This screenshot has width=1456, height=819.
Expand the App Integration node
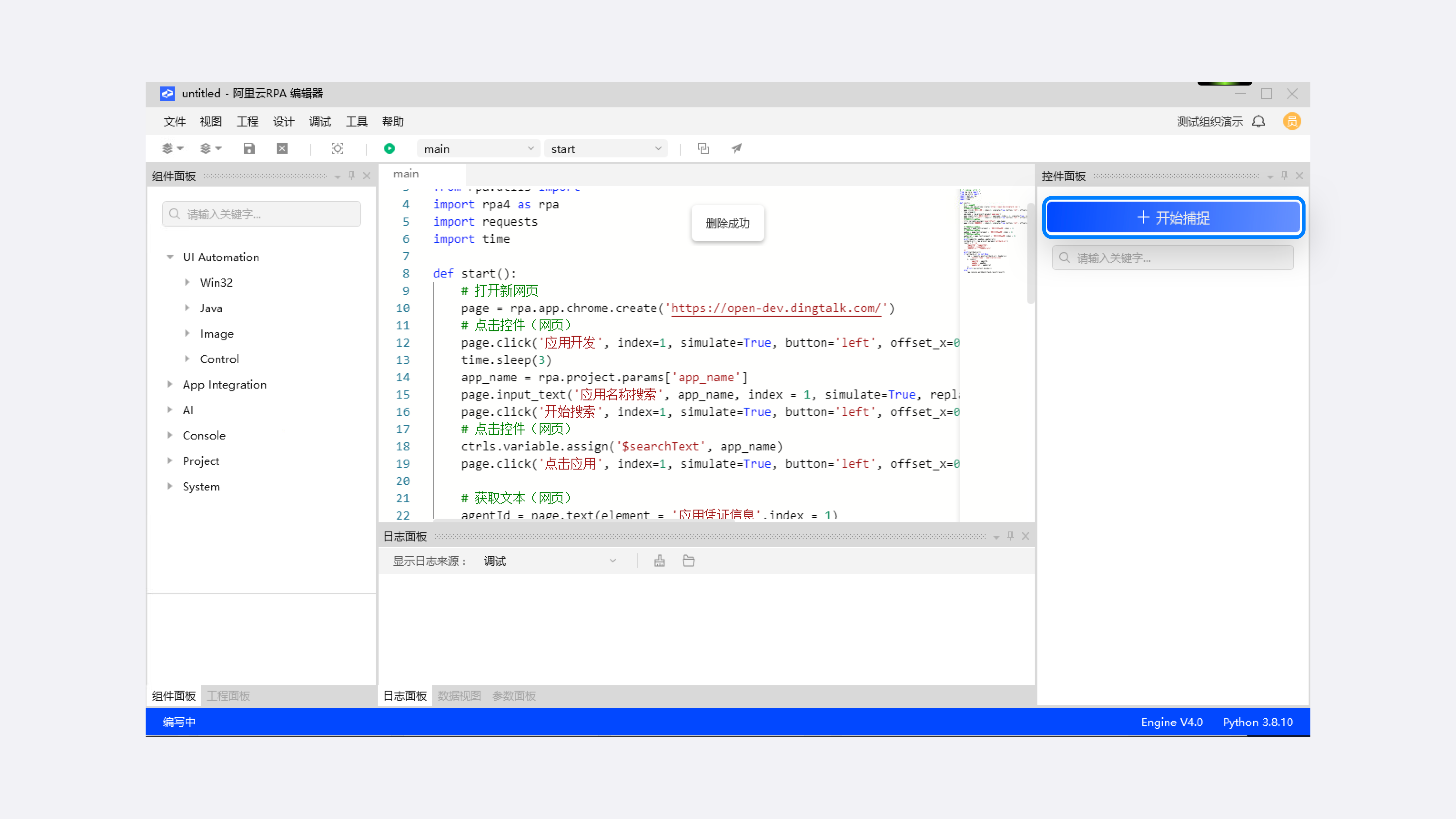(x=170, y=384)
